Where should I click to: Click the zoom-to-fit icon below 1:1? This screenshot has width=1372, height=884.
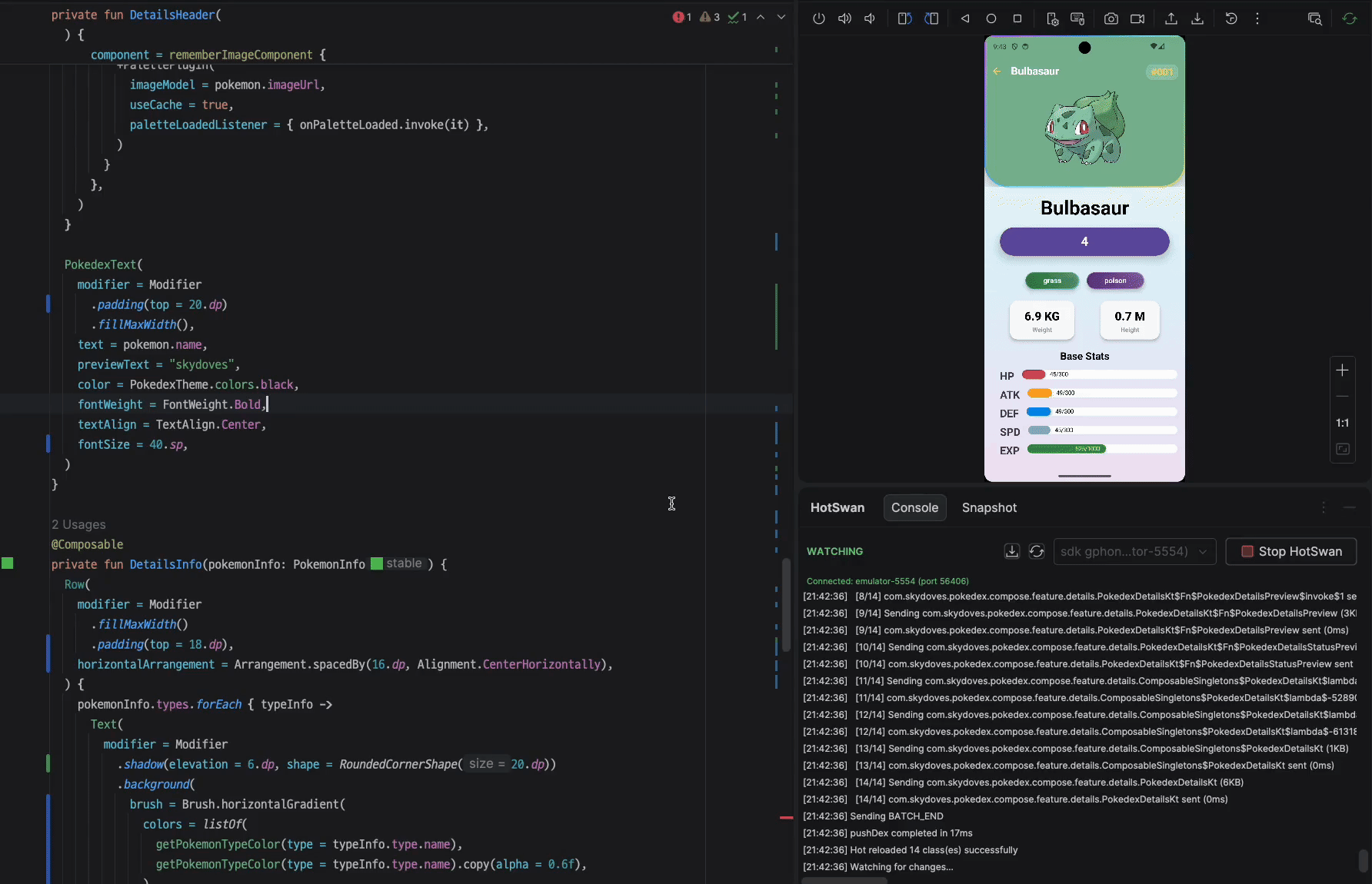(1343, 449)
